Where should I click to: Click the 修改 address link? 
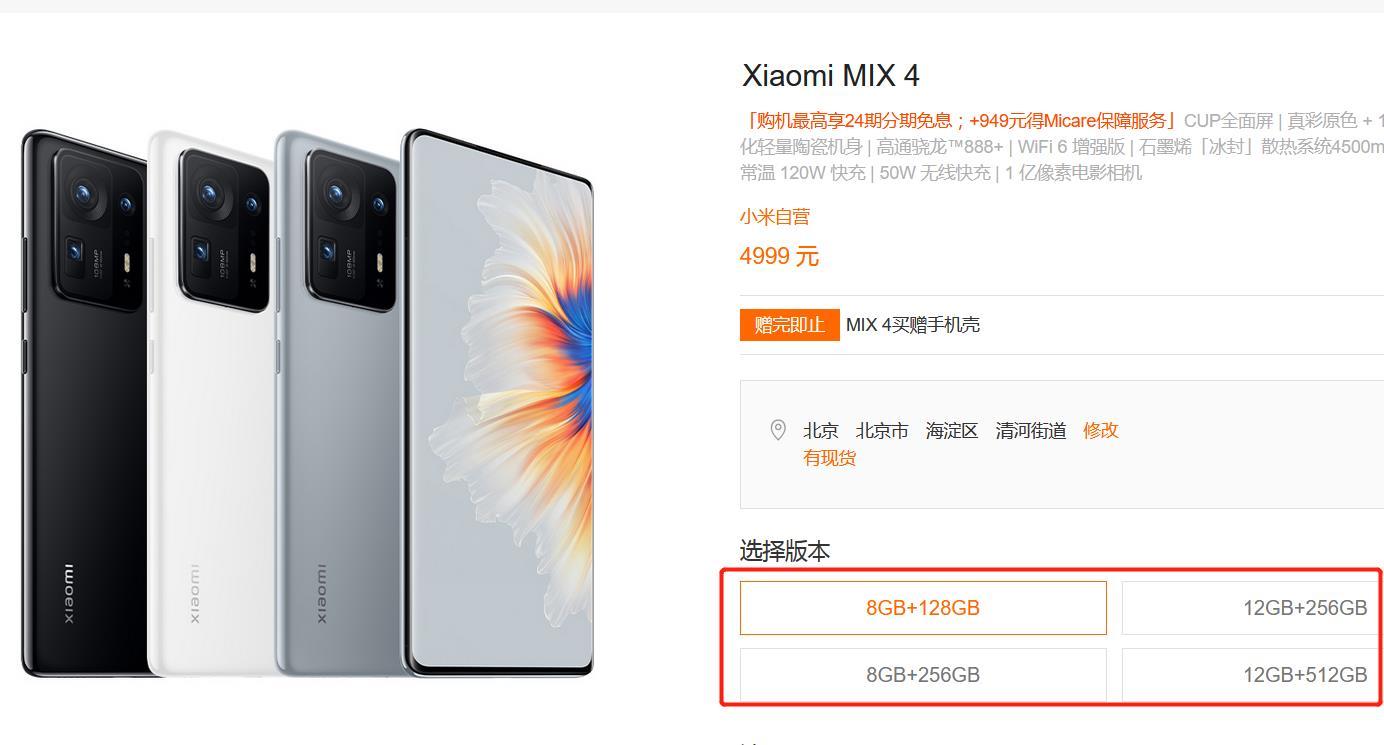coord(1101,430)
